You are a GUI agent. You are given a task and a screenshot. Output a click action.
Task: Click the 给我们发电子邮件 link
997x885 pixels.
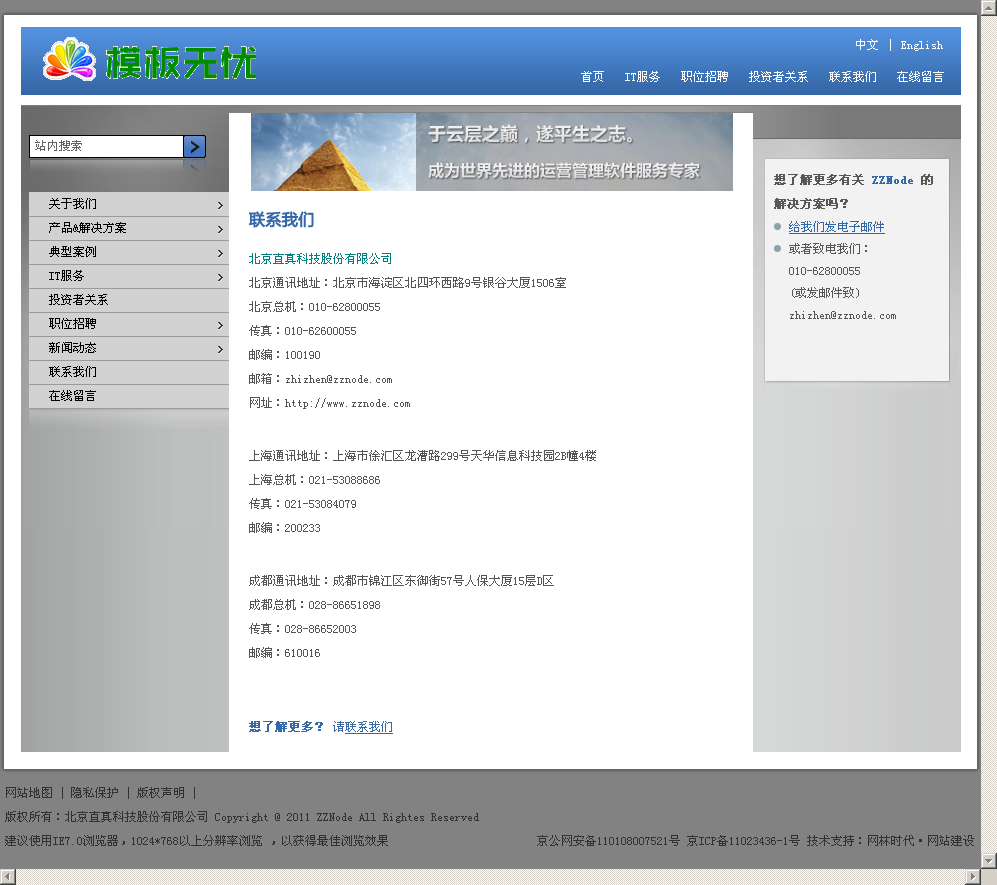836,227
